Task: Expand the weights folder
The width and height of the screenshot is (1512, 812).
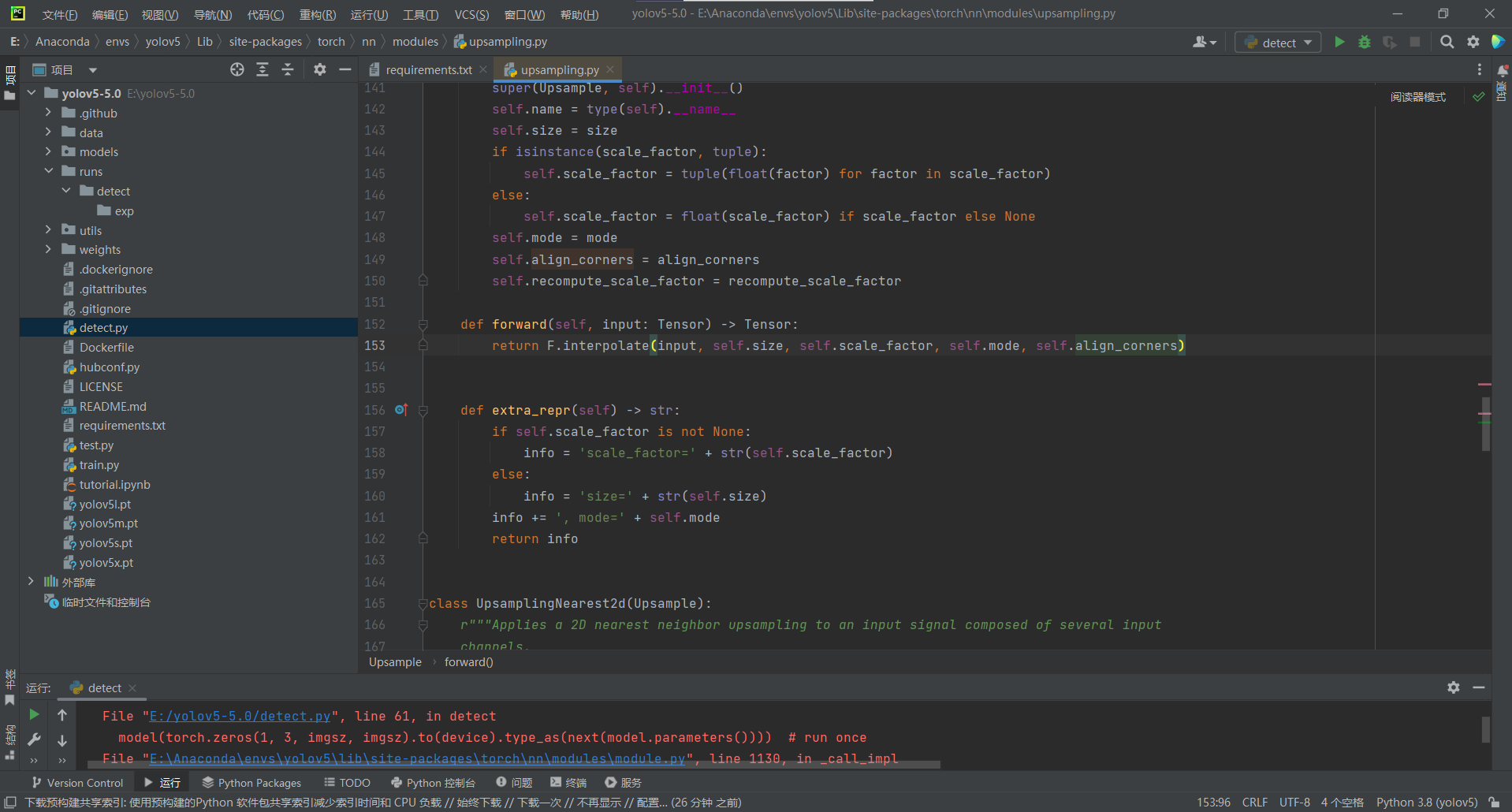Action: [48, 249]
